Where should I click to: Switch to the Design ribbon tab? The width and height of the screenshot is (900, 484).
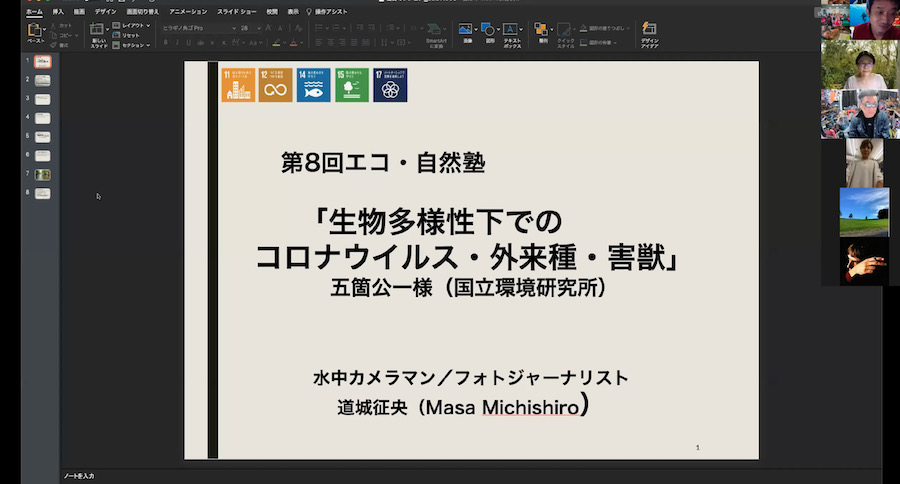(x=106, y=11)
